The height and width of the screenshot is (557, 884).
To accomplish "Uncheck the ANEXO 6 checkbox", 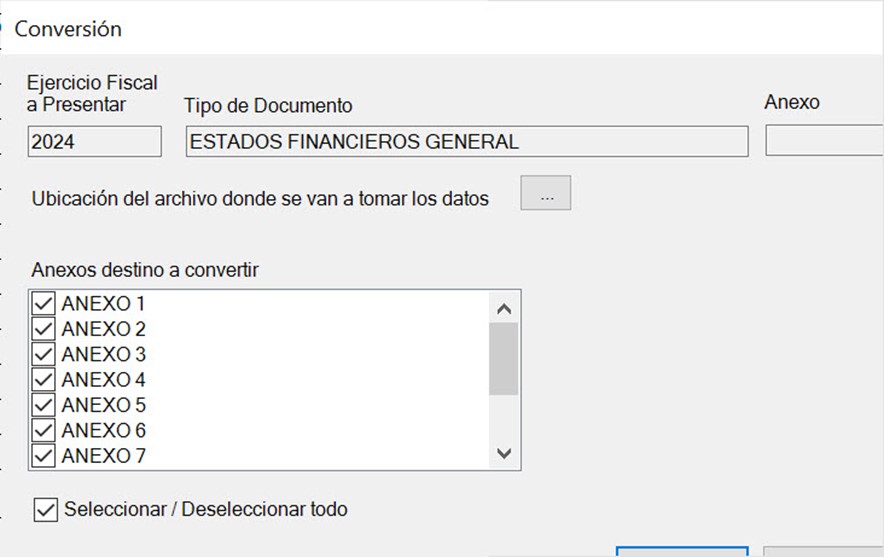I will click(43, 430).
